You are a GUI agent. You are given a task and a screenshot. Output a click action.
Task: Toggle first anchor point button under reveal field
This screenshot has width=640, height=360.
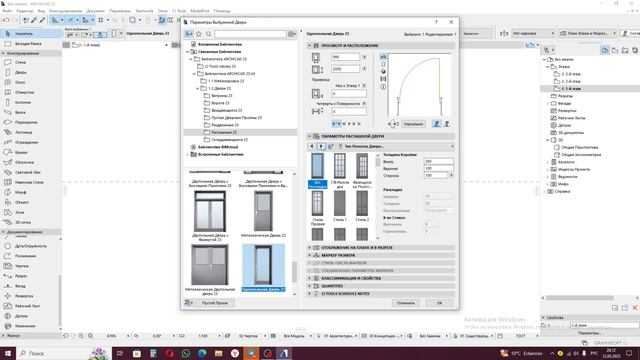point(335,124)
